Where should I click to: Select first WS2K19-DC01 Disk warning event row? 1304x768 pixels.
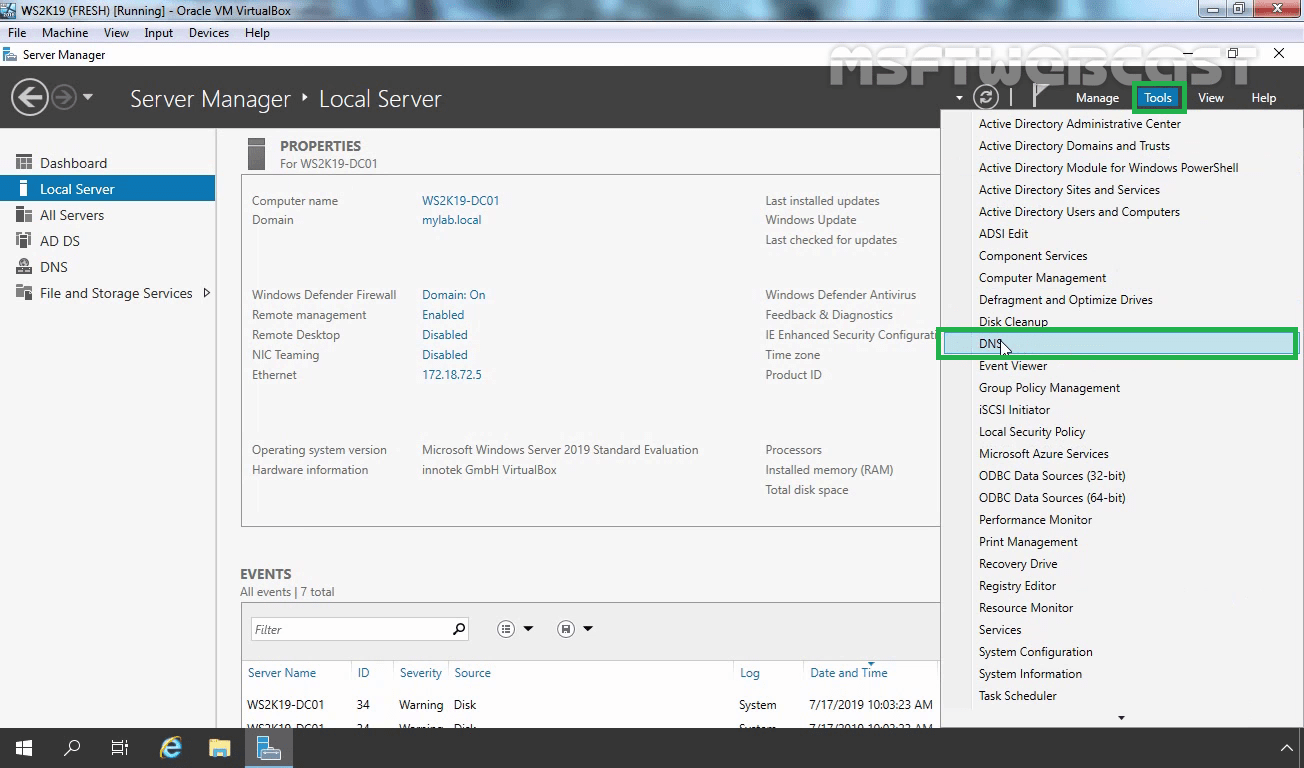coord(590,705)
